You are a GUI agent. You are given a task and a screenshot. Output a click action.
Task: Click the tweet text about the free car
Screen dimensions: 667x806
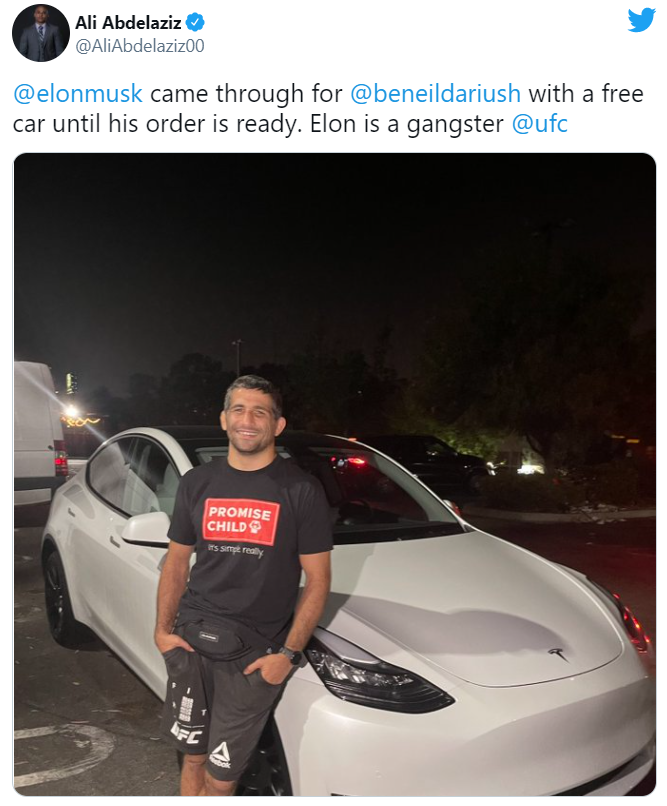click(328, 109)
